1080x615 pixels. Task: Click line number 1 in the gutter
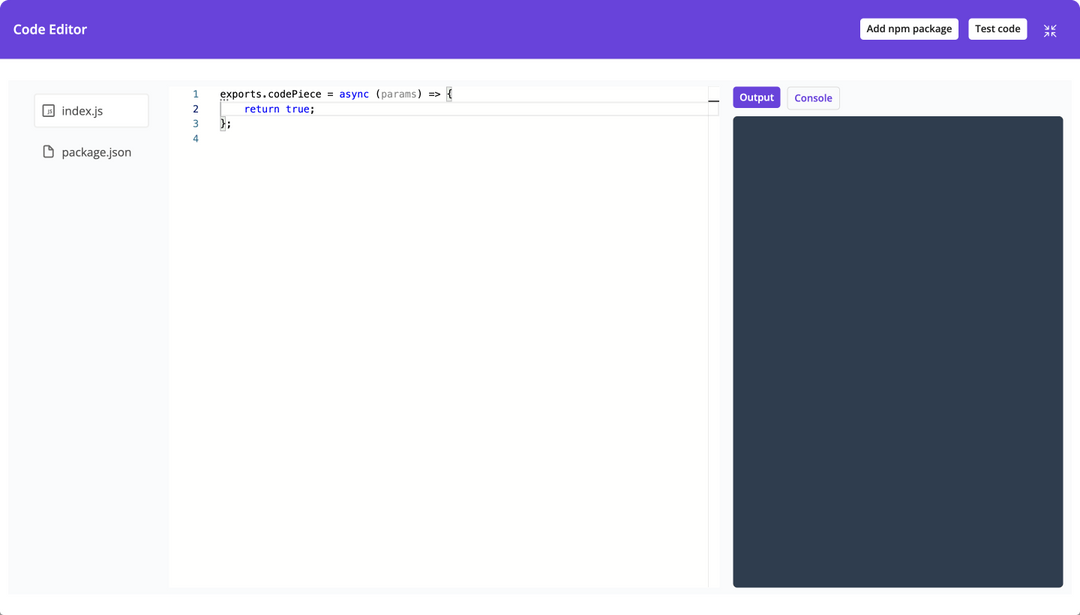tap(195, 93)
